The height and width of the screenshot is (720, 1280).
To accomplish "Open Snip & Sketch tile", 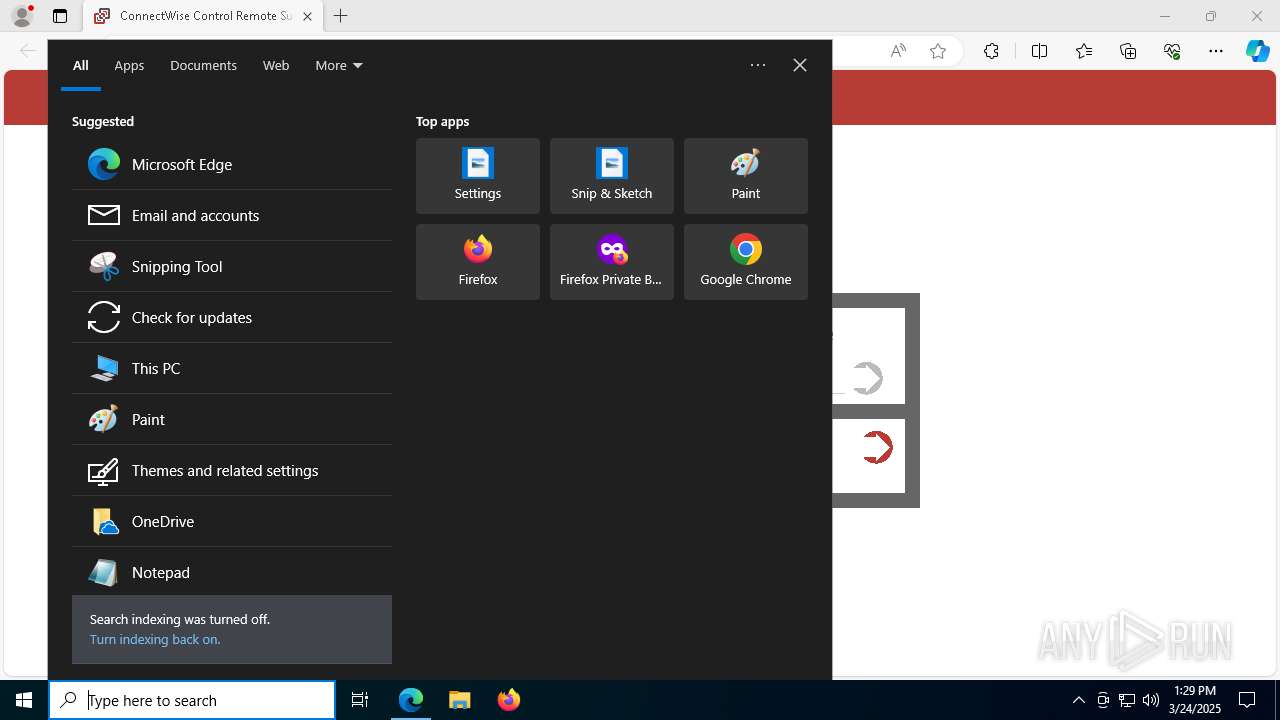I will click(x=612, y=176).
